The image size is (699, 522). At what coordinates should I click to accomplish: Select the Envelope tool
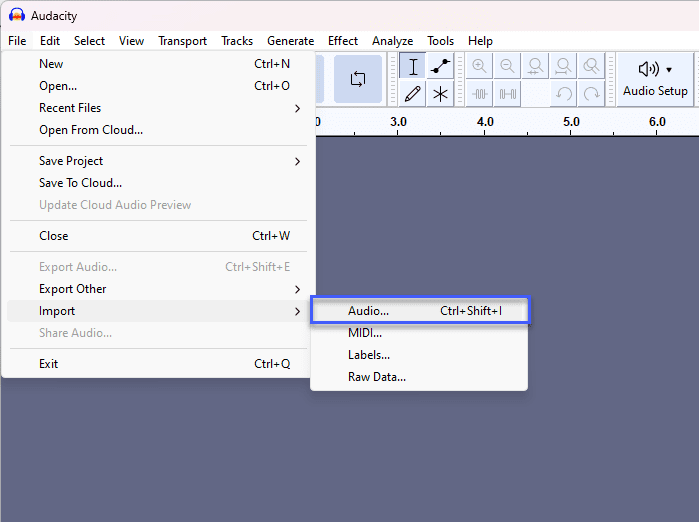pyautogui.click(x=440, y=67)
